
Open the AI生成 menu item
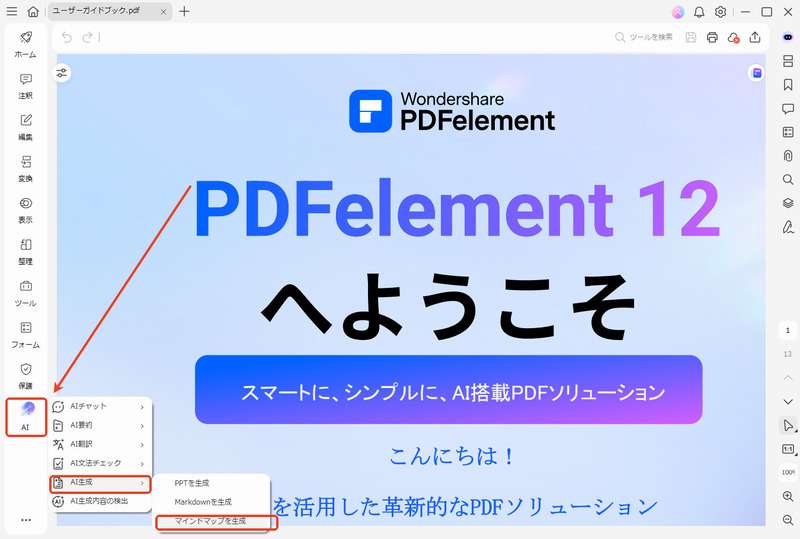pyautogui.click(x=101, y=482)
